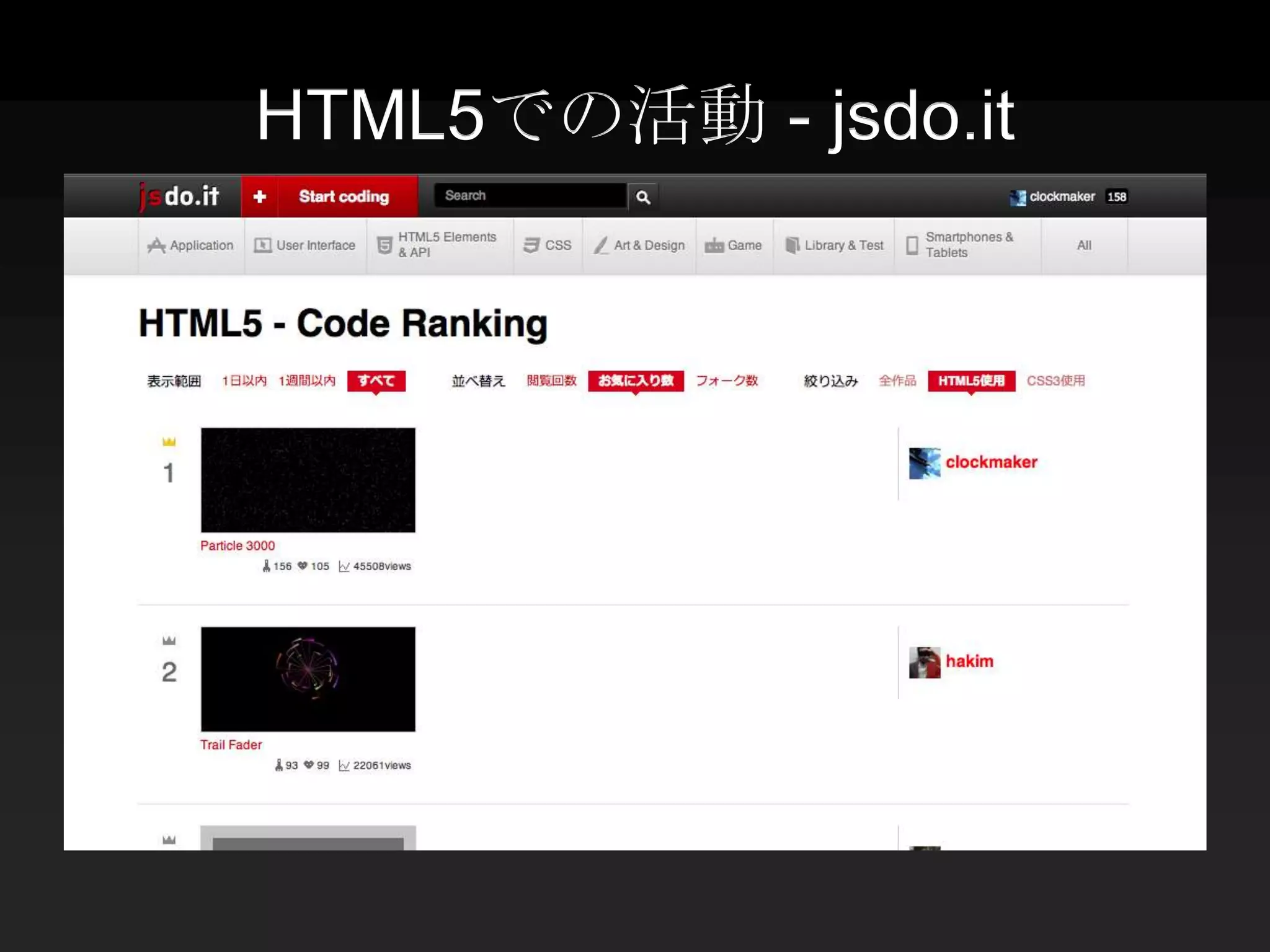1270x952 pixels.
Task: Click views chart icon for Trail Fader
Action: (x=344, y=766)
